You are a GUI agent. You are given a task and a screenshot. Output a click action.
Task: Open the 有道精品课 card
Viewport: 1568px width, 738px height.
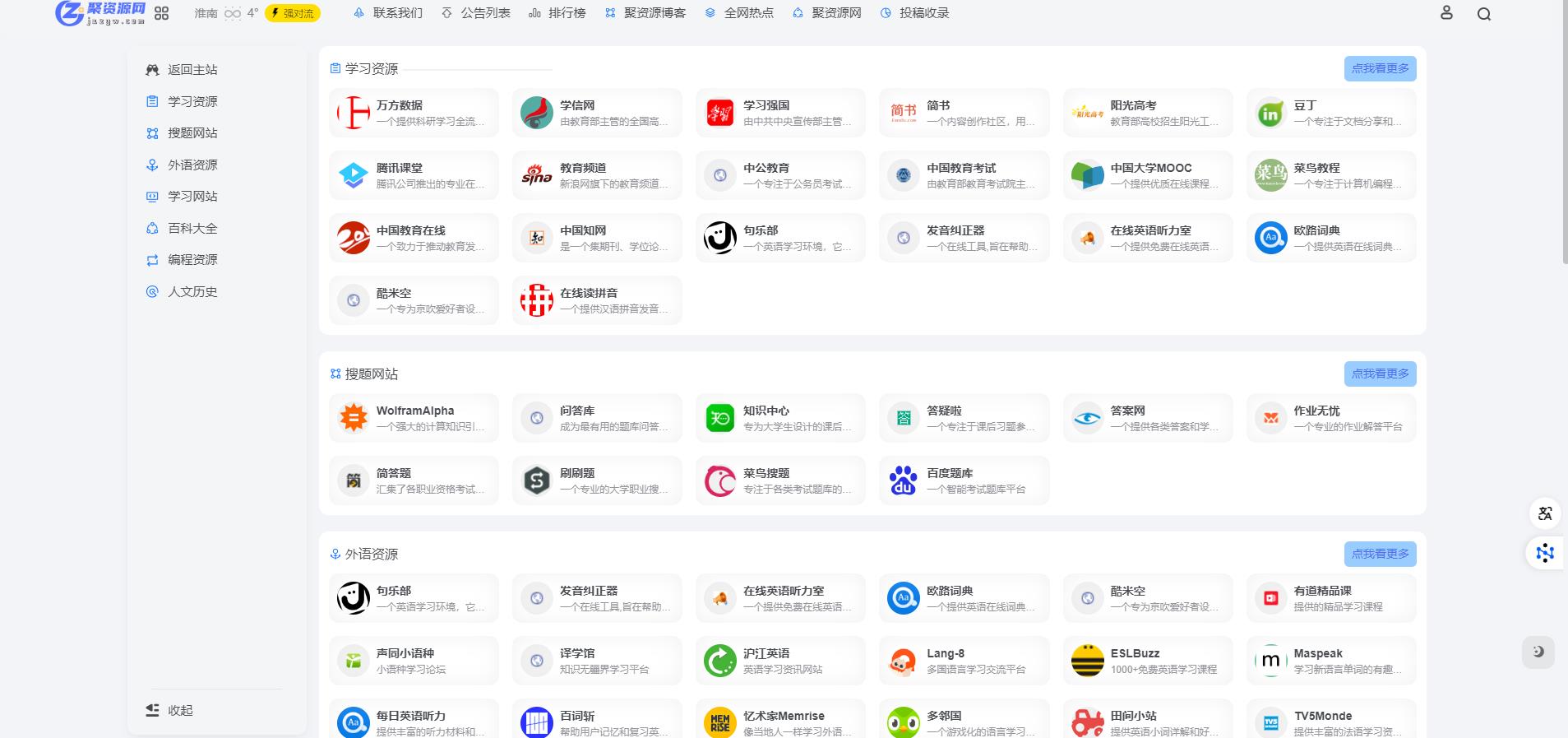click(x=1331, y=598)
